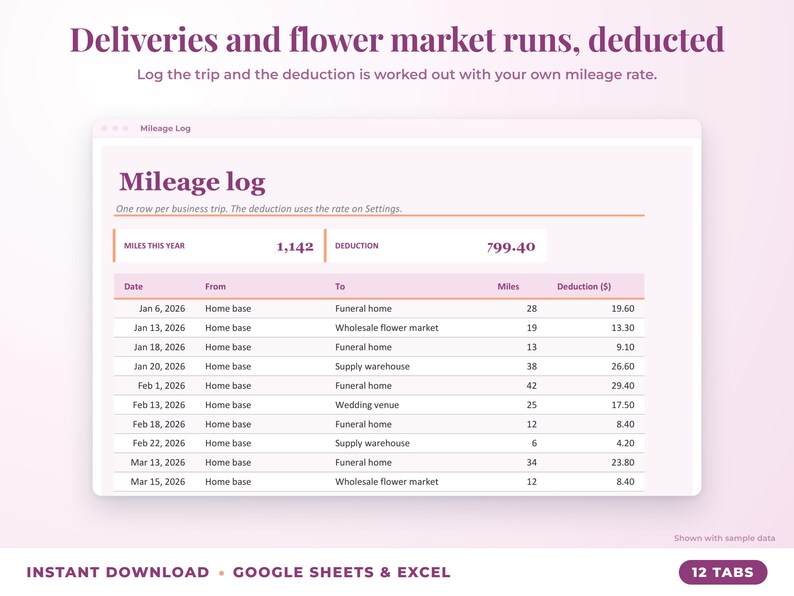This screenshot has height=596, width=794.
Task: Select the 4.20 deduction cell
Action: point(625,443)
